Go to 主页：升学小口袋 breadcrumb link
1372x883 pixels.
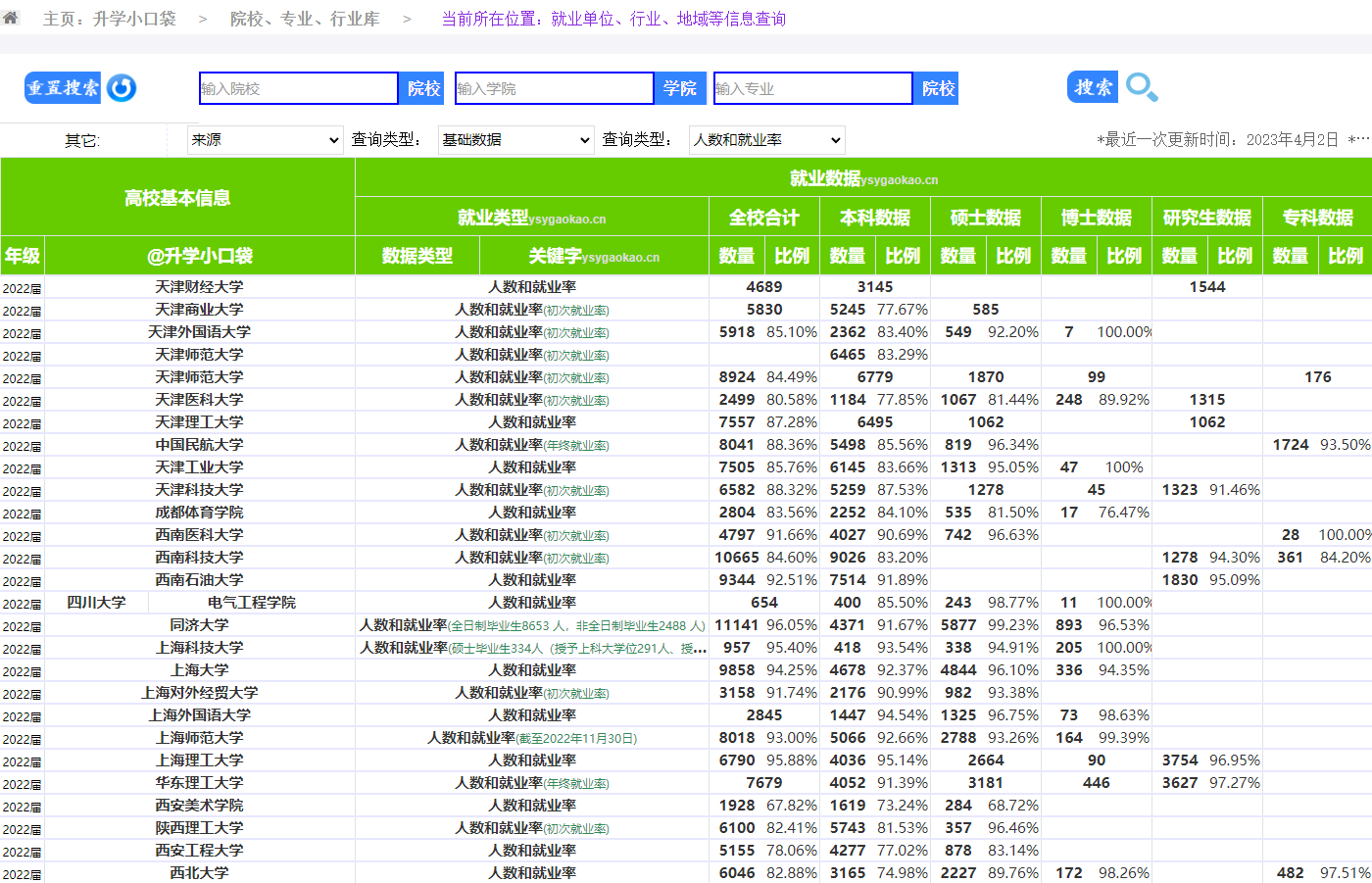(110, 19)
